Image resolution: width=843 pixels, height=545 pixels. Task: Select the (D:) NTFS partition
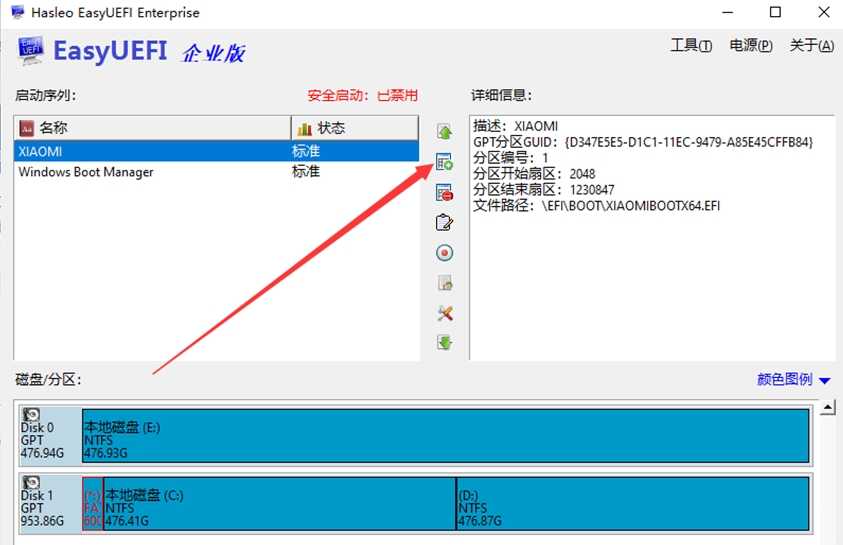tap(633, 504)
